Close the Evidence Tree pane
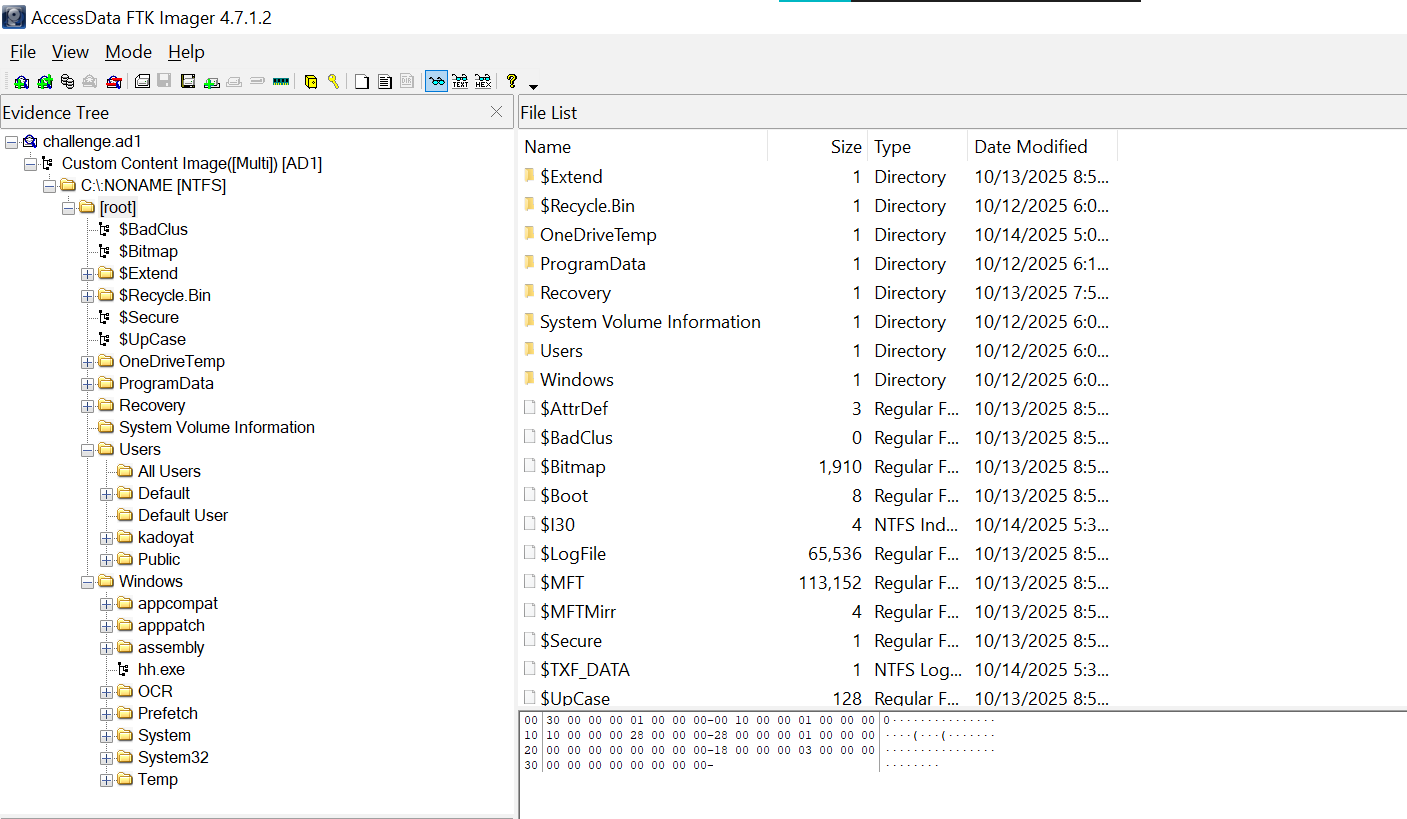This screenshot has width=1407, height=819. pos(496,112)
